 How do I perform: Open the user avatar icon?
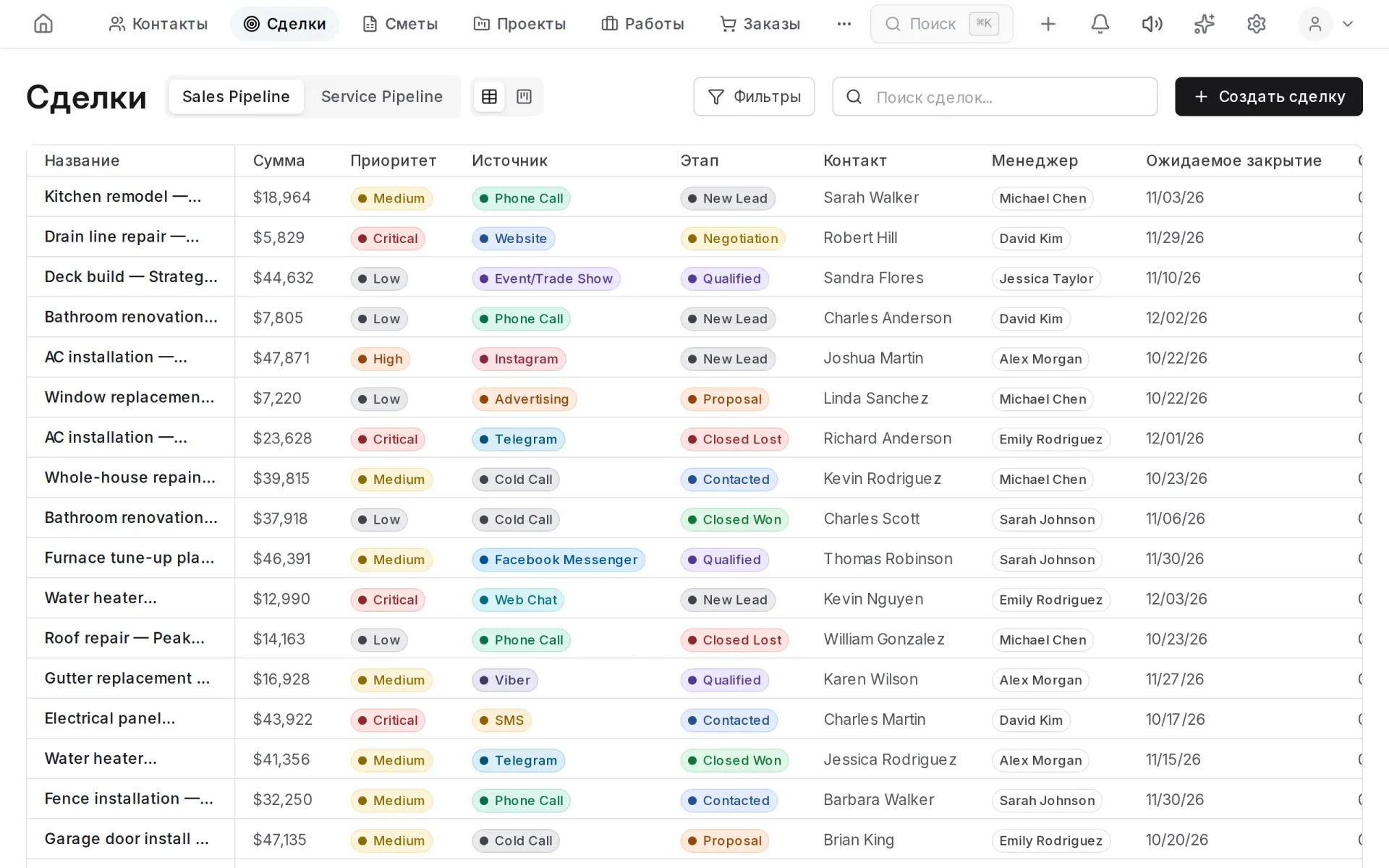(x=1314, y=24)
